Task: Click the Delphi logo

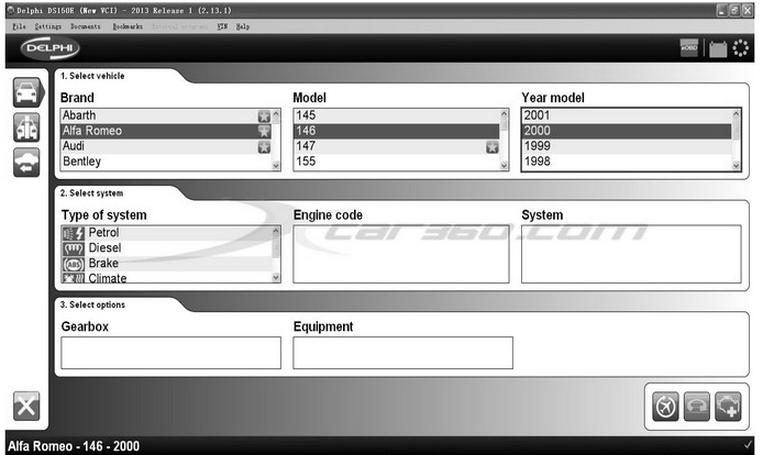Action: (50, 48)
